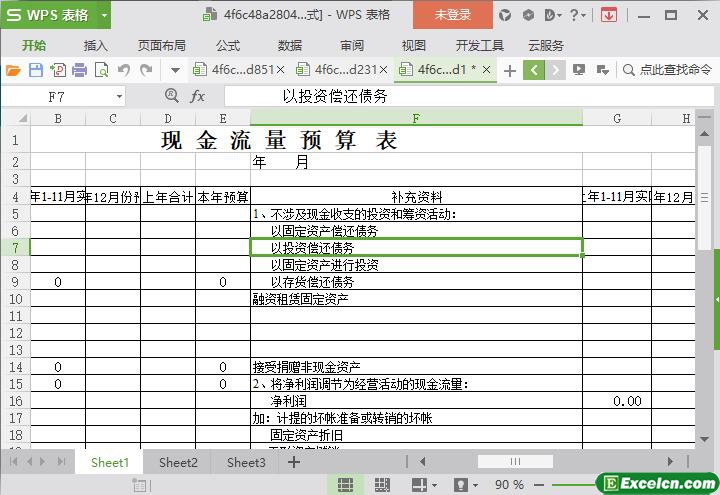Viewport: 720px width, 495px height.
Task: Switch to normal view icon in status bar
Action: pos(345,484)
